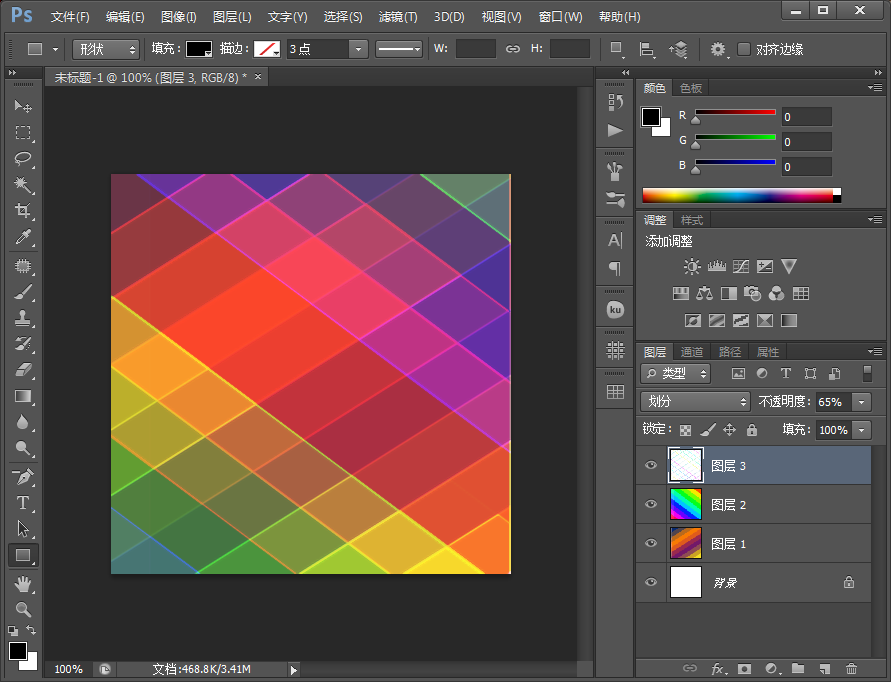Screen dimensions: 891x682
Task: Select the Horizontal Type tool
Action: 23,503
